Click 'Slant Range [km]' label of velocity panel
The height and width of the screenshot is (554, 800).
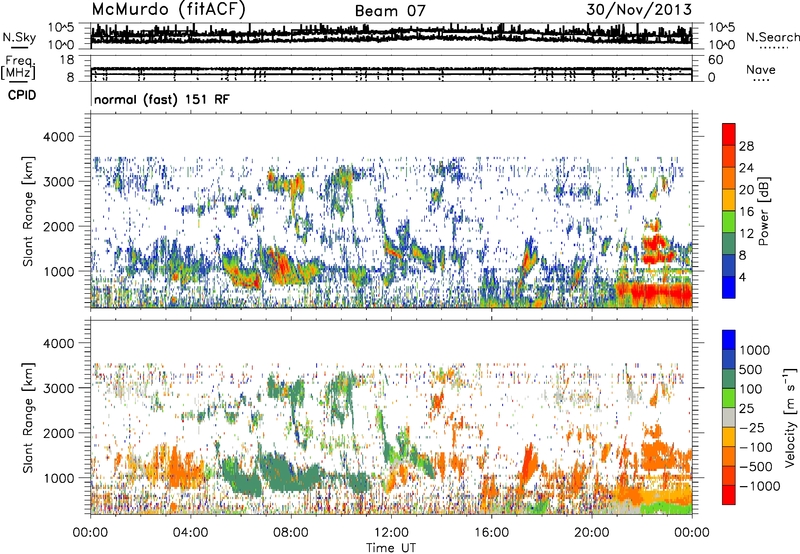29,417
